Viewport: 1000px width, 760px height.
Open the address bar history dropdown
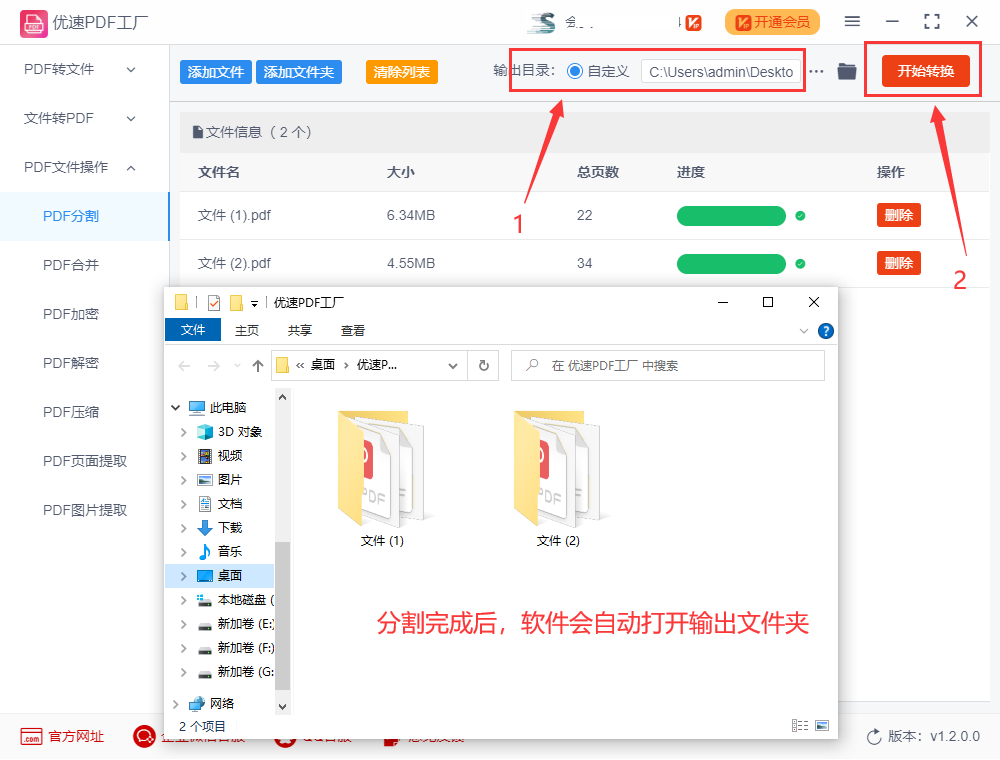click(453, 365)
